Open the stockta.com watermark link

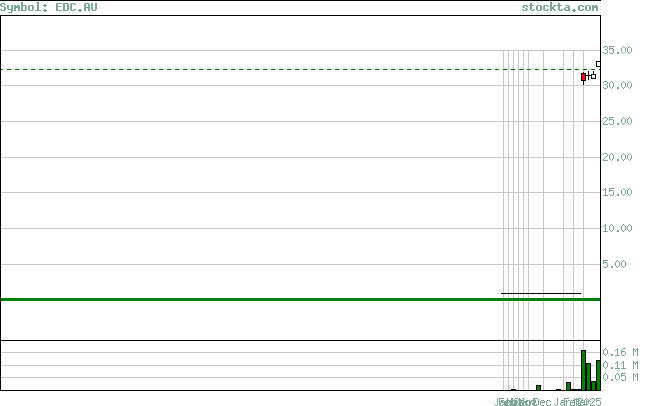559,7
